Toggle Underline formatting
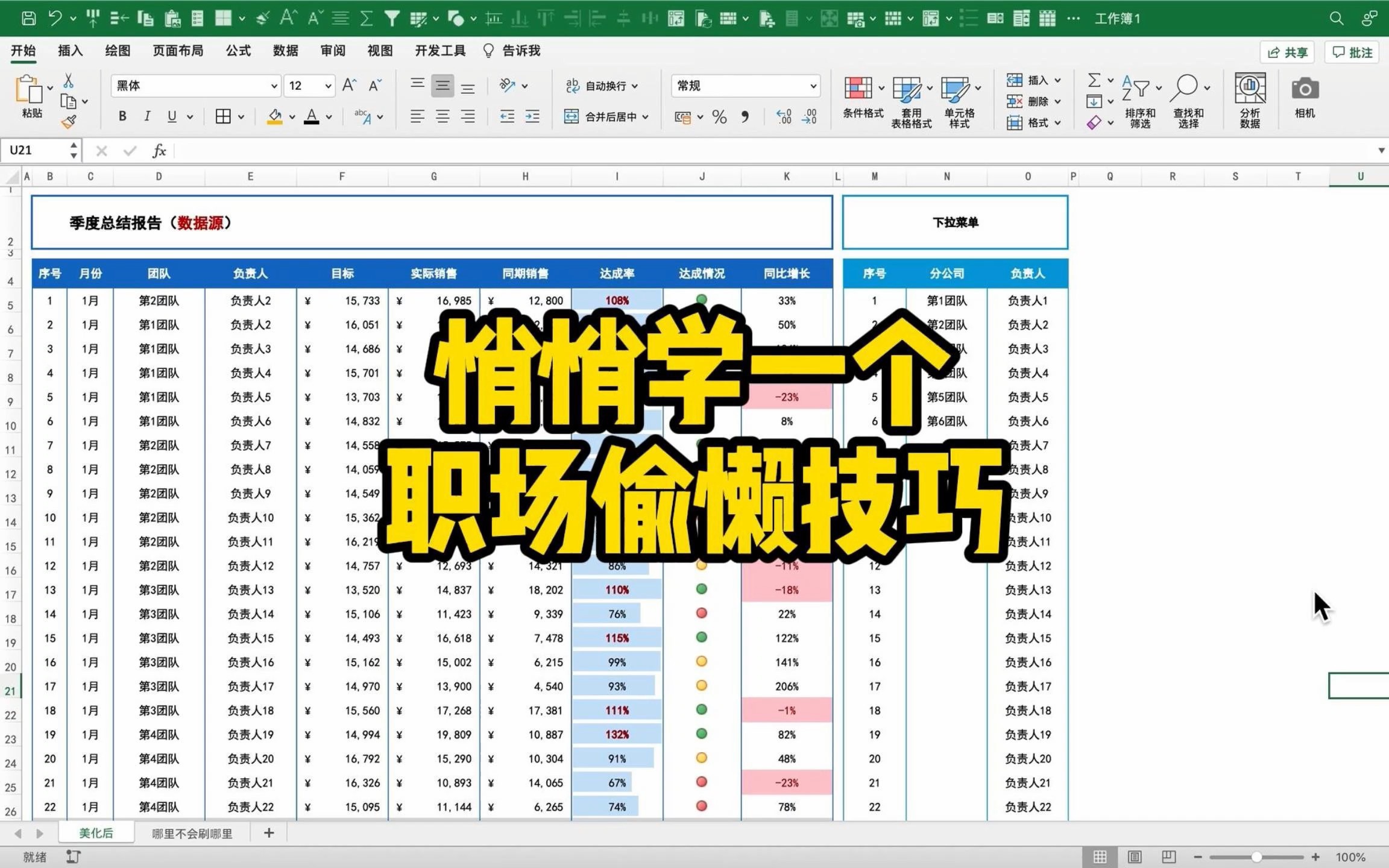The height and width of the screenshot is (868, 1389). coord(172,116)
